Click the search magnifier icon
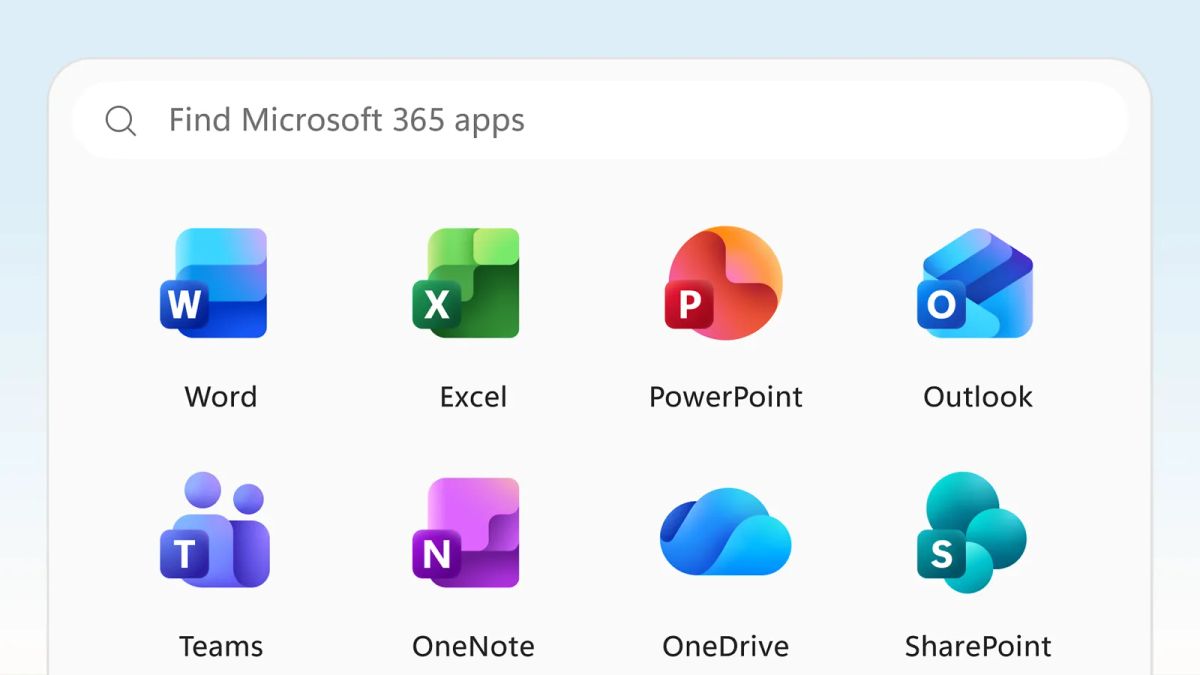The image size is (1200, 675). pyautogui.click(x=121, y=121)
